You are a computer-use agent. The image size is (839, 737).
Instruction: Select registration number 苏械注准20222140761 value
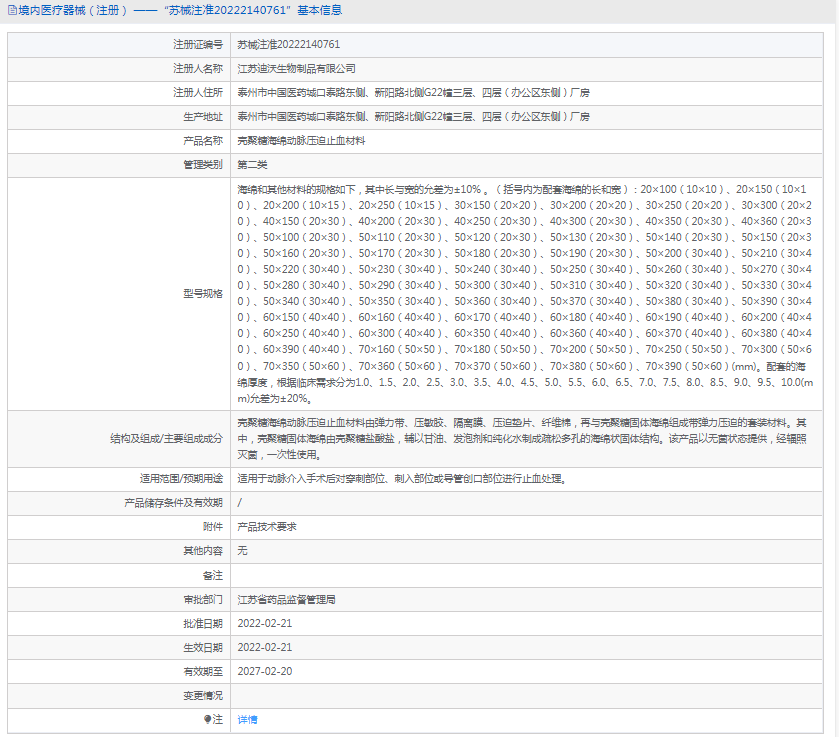(288, 44)
